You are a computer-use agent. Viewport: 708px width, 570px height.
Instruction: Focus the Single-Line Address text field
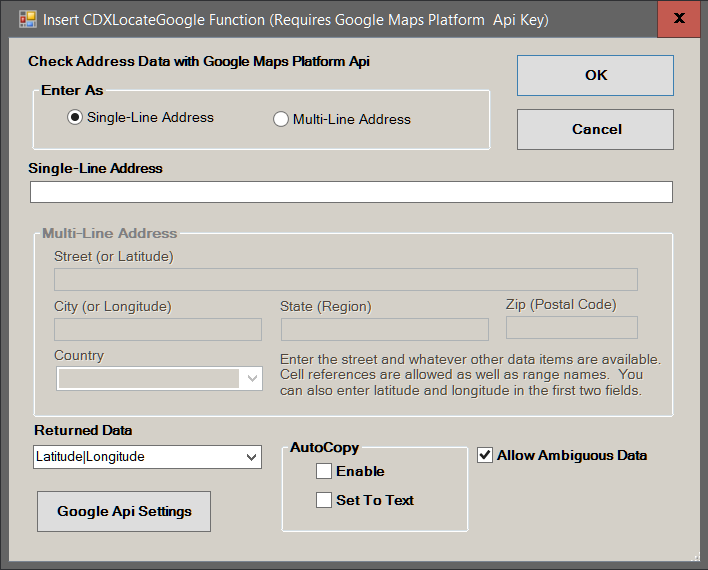click(x=351, y=192)
